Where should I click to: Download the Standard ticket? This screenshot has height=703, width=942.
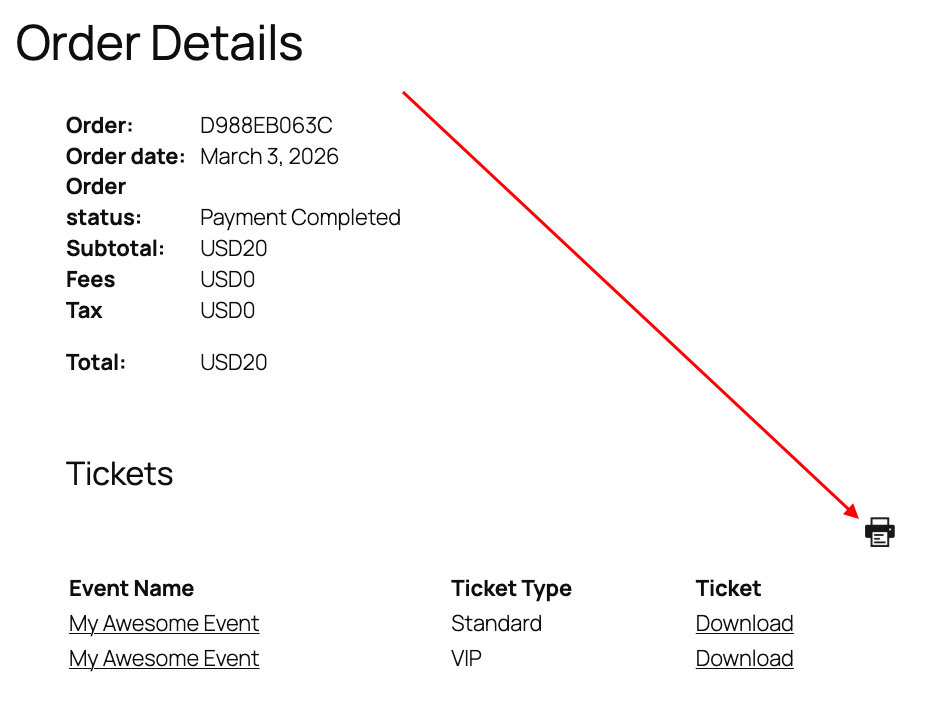(x=744, y=624)
